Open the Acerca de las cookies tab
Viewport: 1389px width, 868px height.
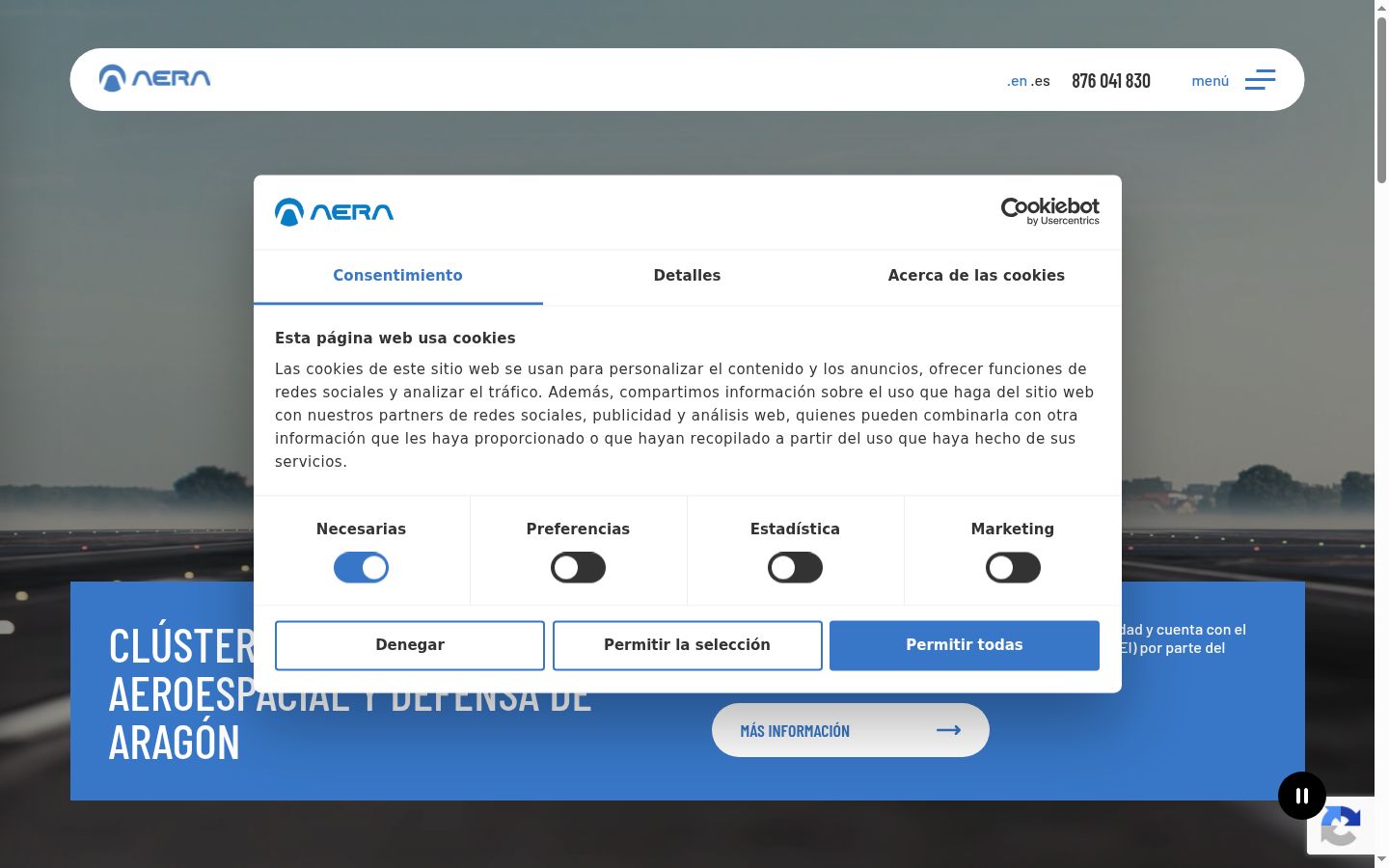(976, 276)
